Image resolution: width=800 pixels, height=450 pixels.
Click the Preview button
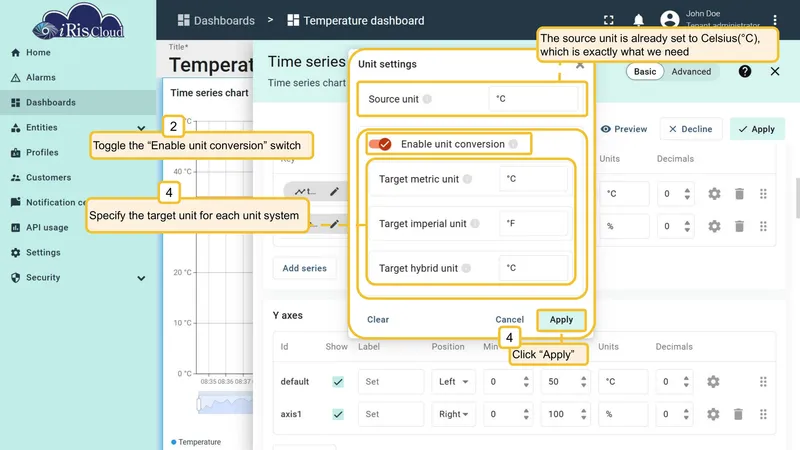[x=624, y=129]
